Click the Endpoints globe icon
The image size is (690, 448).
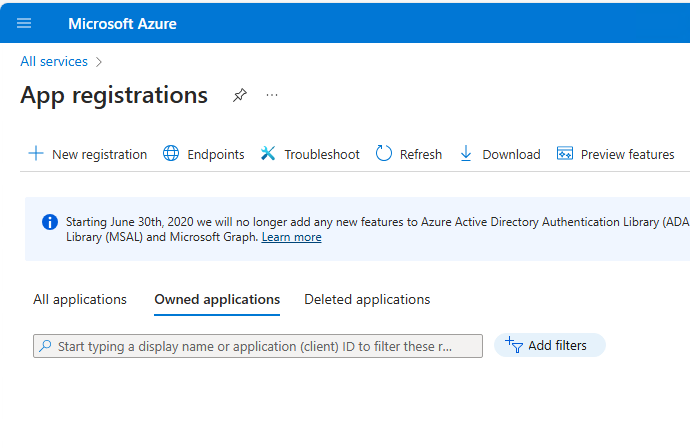pos(171,154)
